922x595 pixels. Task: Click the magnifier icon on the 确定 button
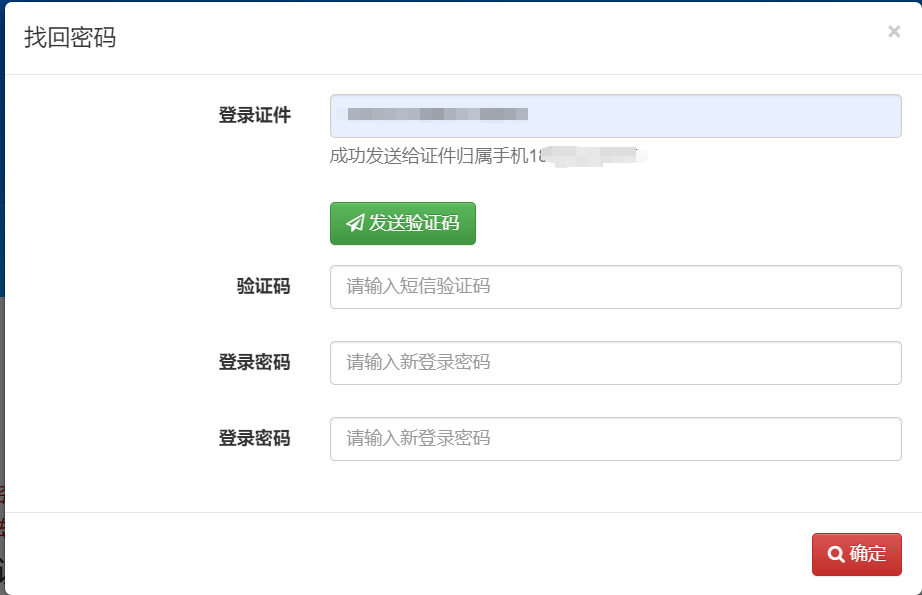836,554
